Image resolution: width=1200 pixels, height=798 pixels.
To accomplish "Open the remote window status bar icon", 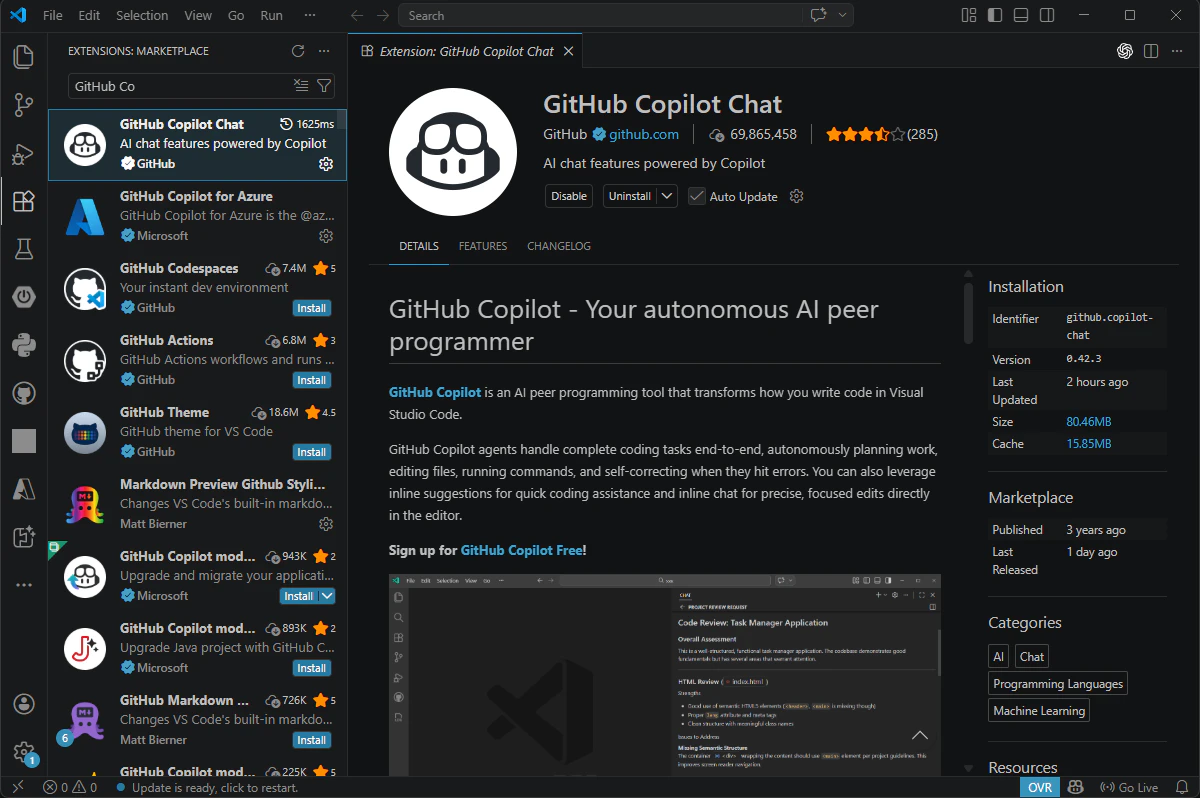I will [16, 788].
